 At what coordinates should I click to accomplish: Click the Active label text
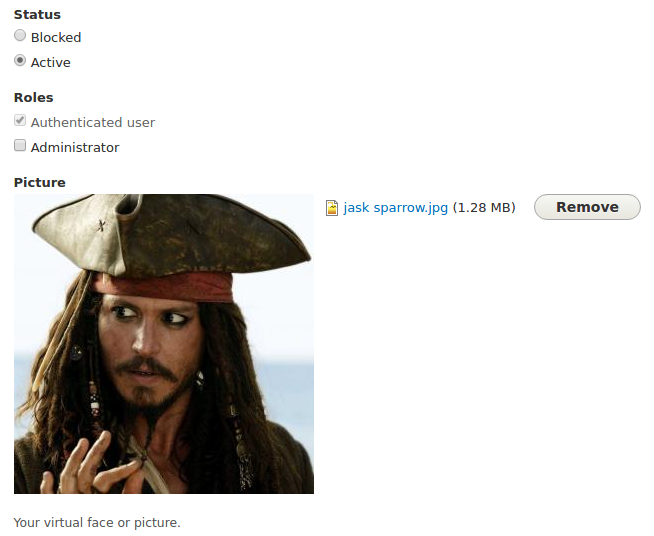coord(50,63)
